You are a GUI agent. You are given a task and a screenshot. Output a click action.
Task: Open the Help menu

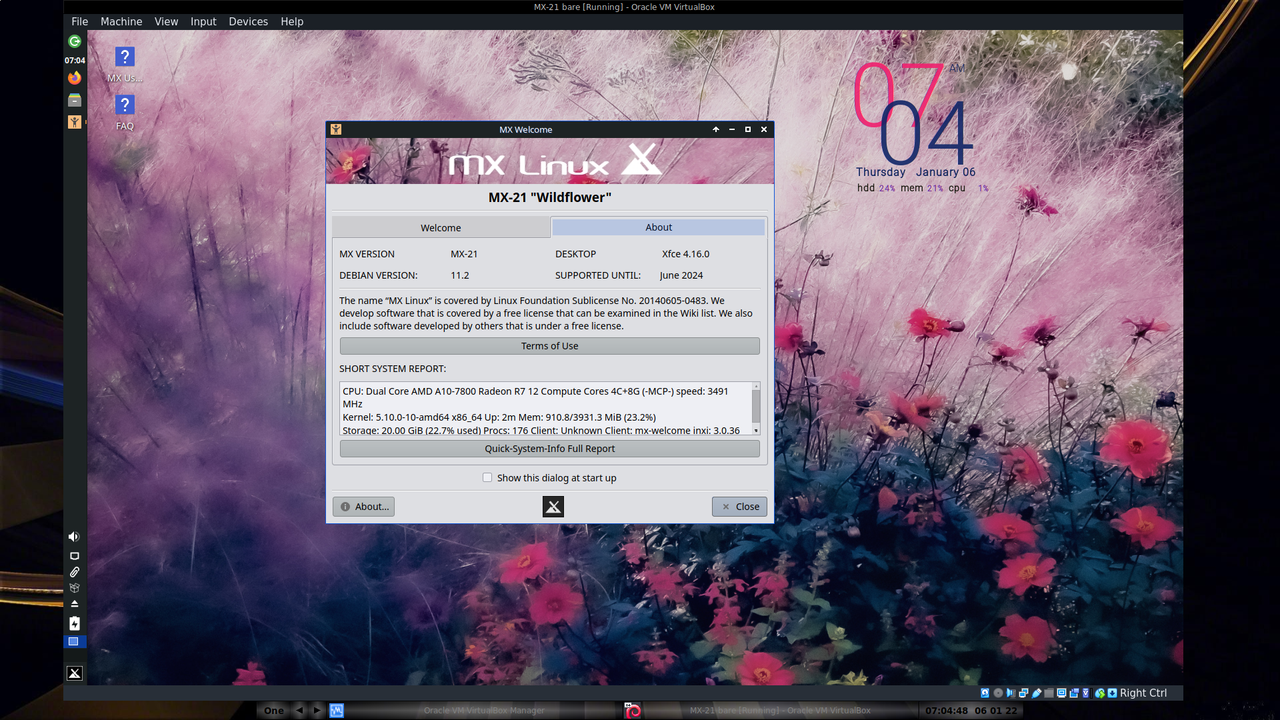(x=292, y=21)
